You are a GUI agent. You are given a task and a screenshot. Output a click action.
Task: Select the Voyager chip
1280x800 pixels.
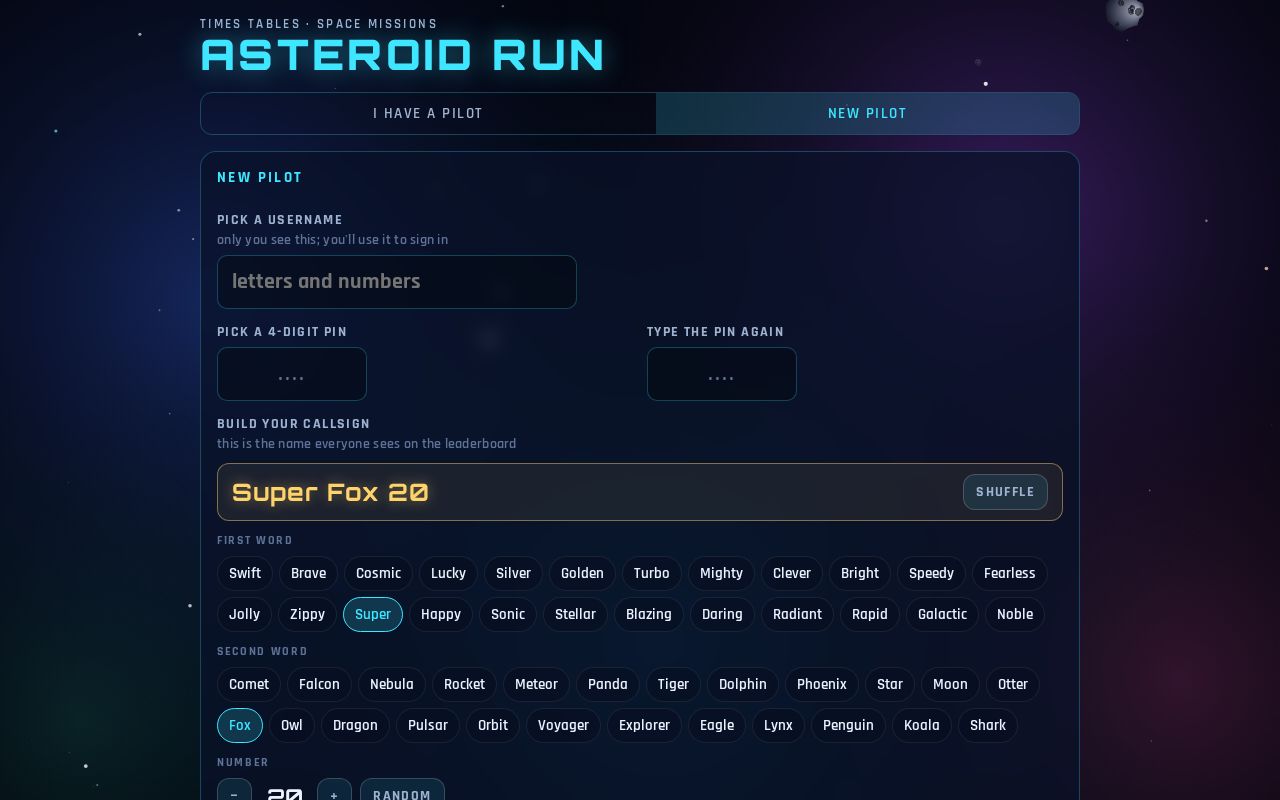563,725
